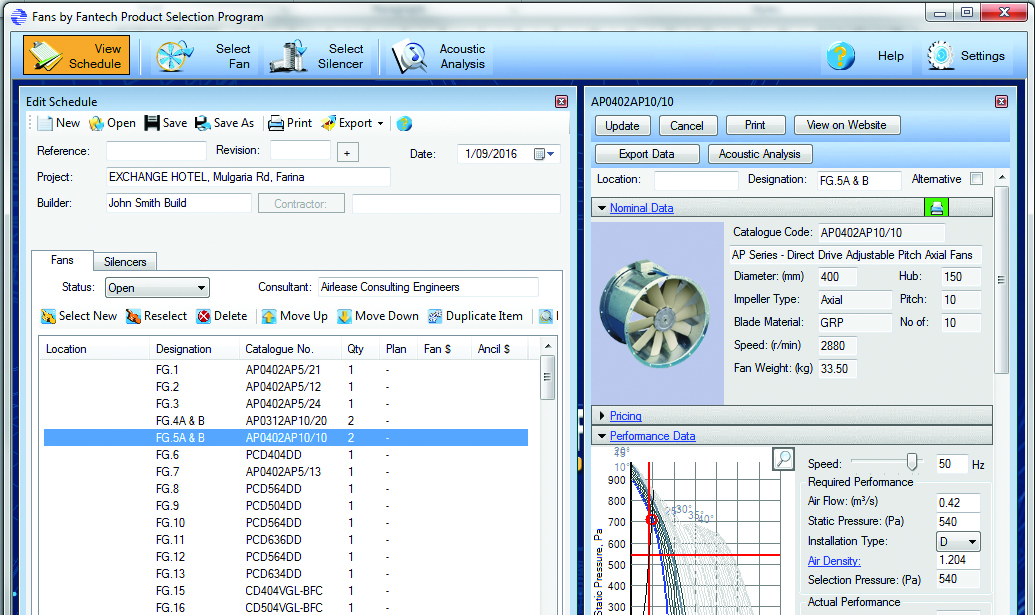Collapse the Nominal Data section arrow
The height and width of the screenshot is (615, 1035).
(601, 208)
